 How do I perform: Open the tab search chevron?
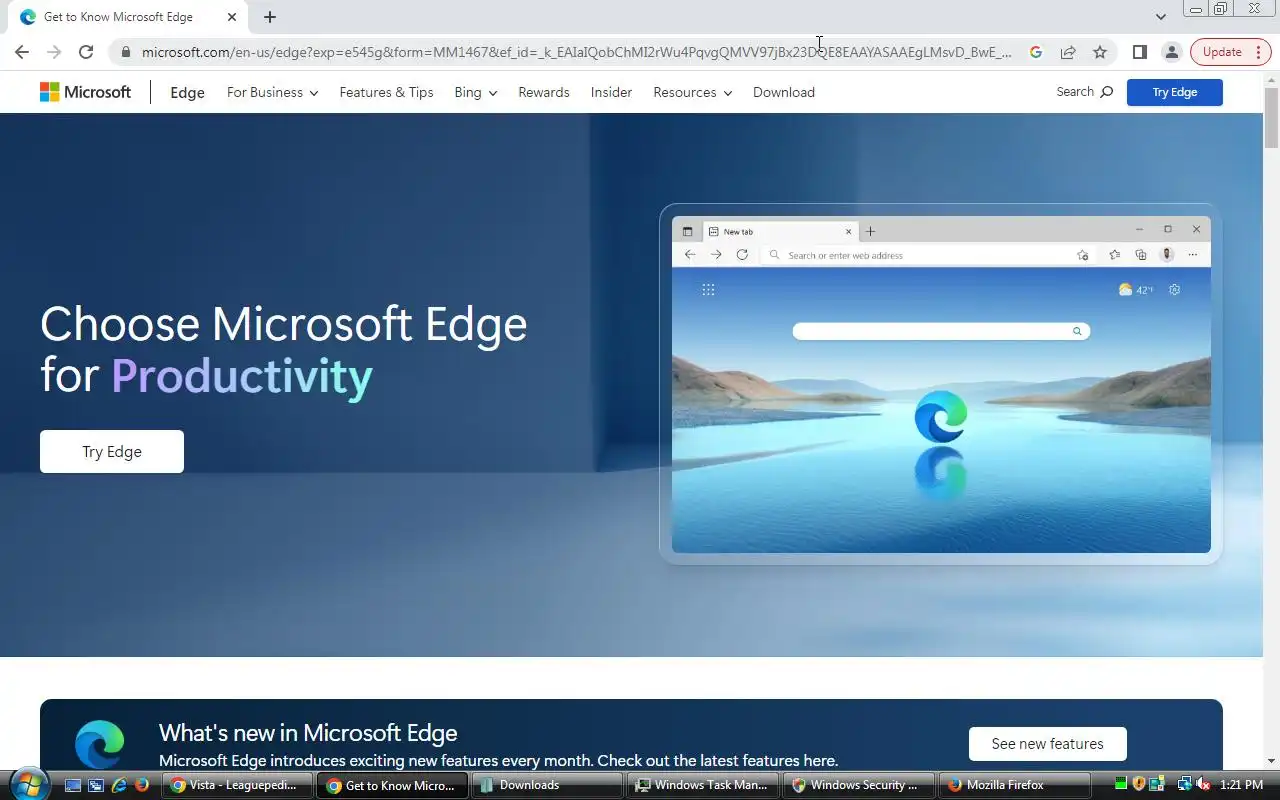pyautogui.click(x=1160, y=17)
